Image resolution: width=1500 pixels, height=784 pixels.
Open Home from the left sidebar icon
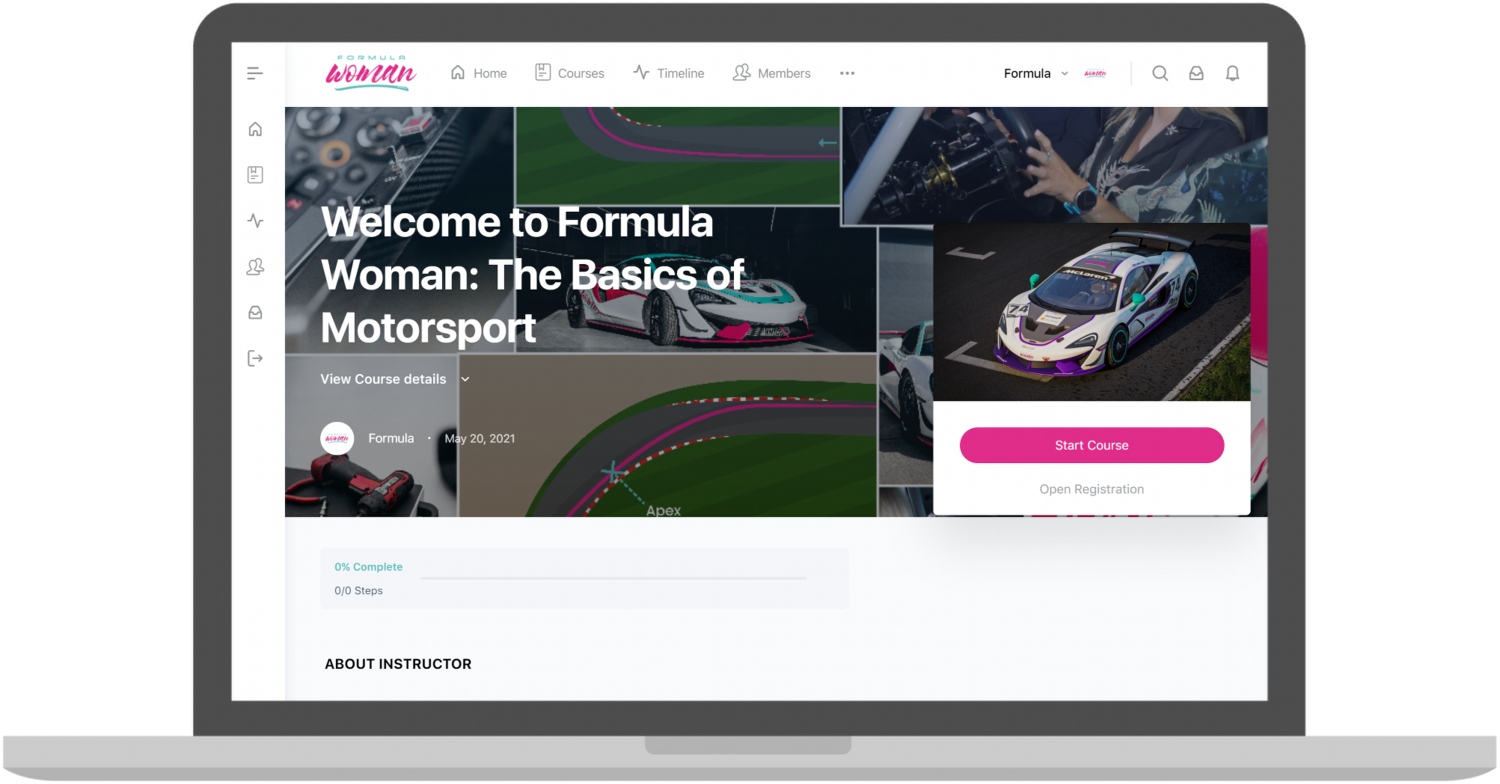[x=255, y=129]
